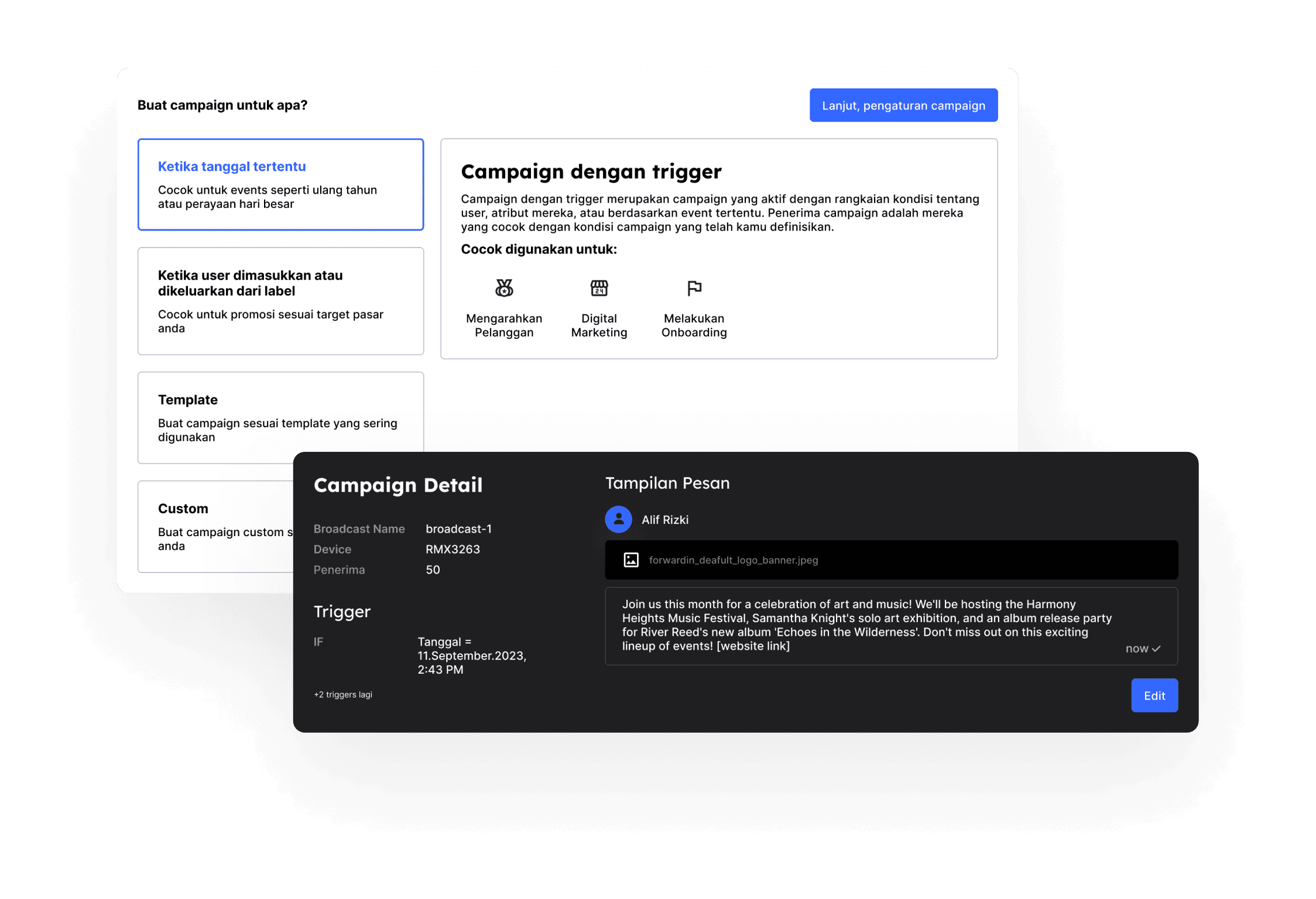1316x899 pixels.
Task: Click the medal icon for Mengarahkan Pelanggan
Action: [503, 288]
